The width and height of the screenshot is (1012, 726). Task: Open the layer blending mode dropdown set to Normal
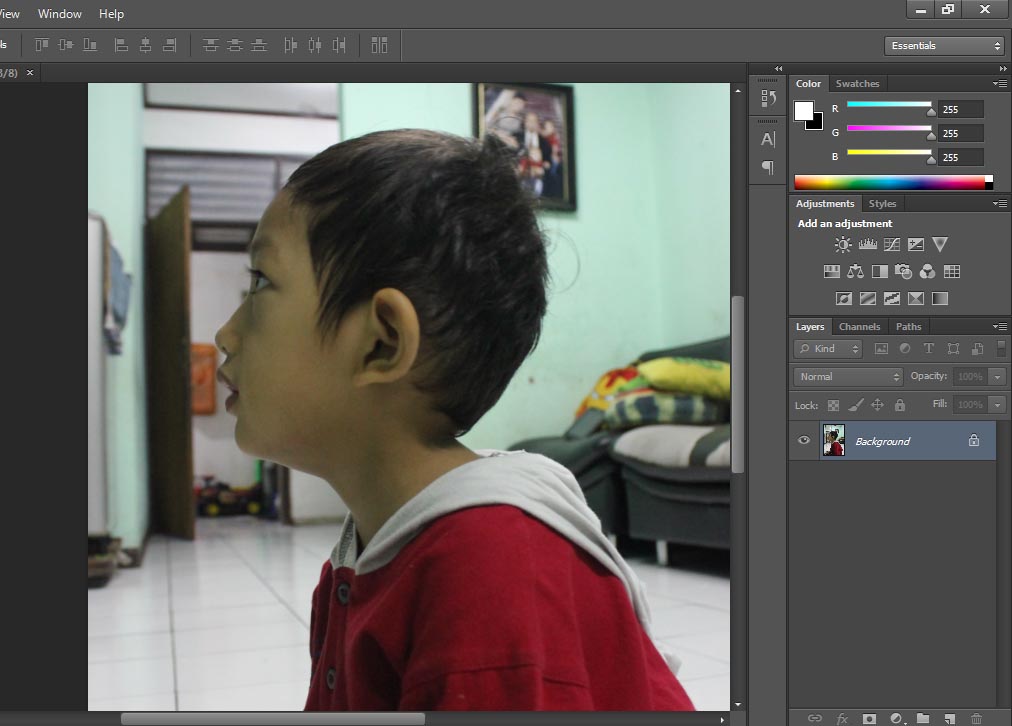coord(847,376)
